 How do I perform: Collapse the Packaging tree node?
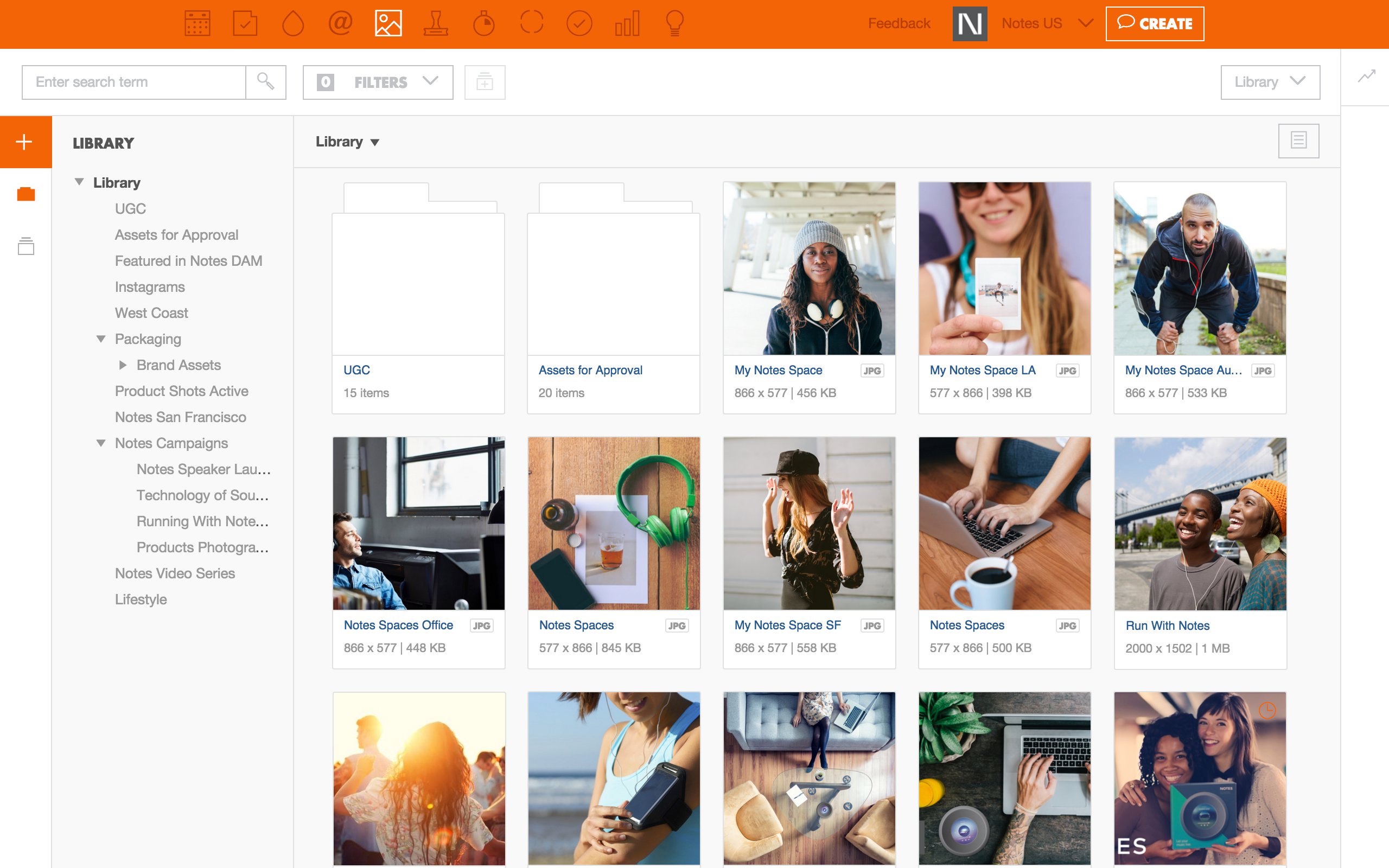click(101, 339)
